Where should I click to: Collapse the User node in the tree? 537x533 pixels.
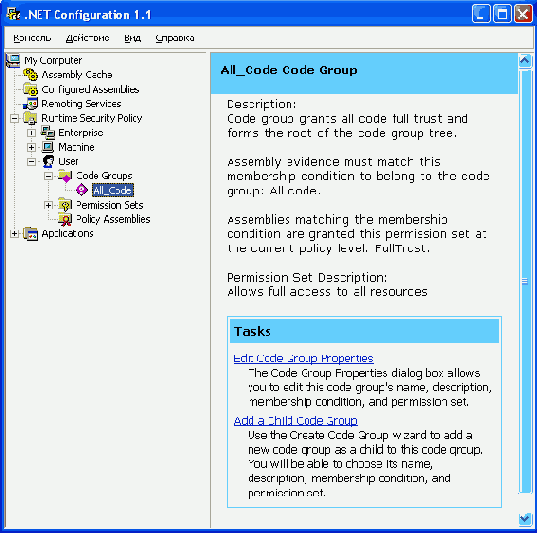click(32, 162)
